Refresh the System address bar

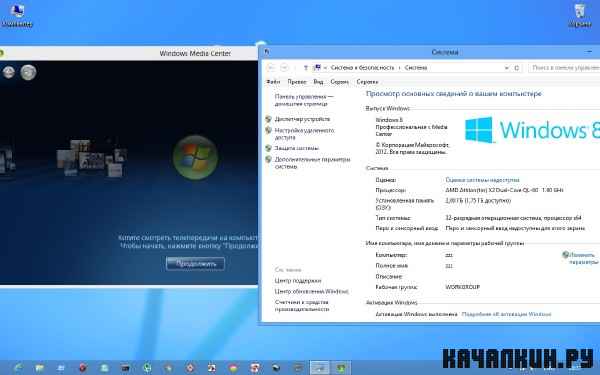point(516,68)
